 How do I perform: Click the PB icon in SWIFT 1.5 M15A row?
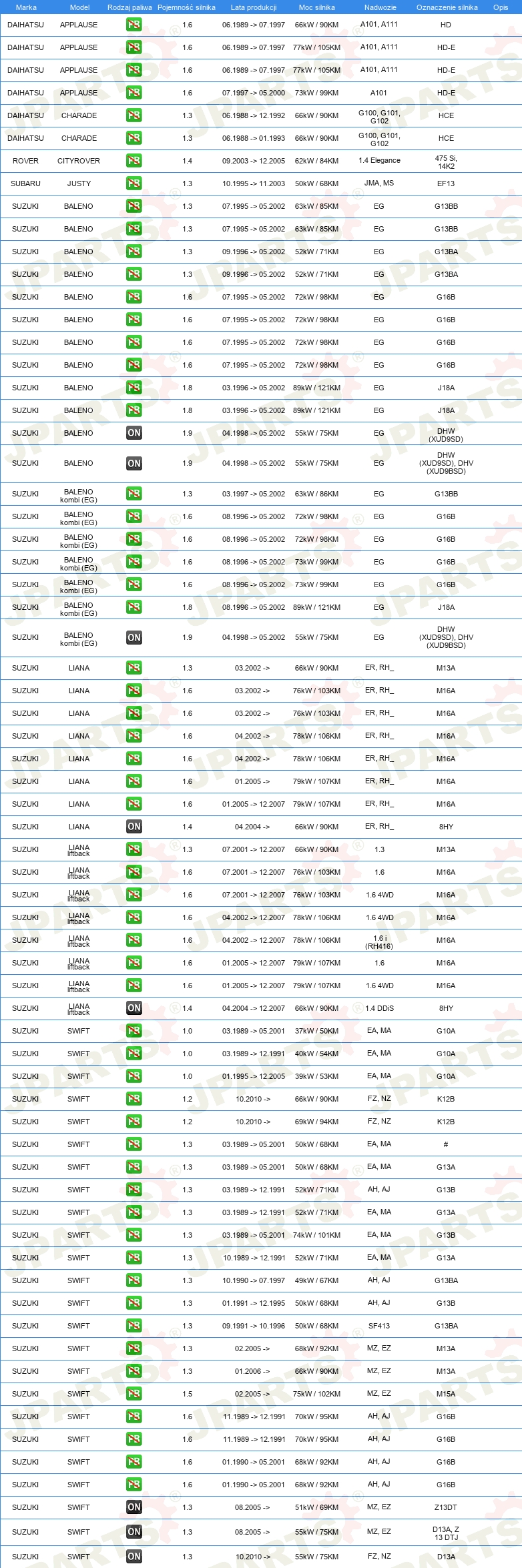[134, 1394]
